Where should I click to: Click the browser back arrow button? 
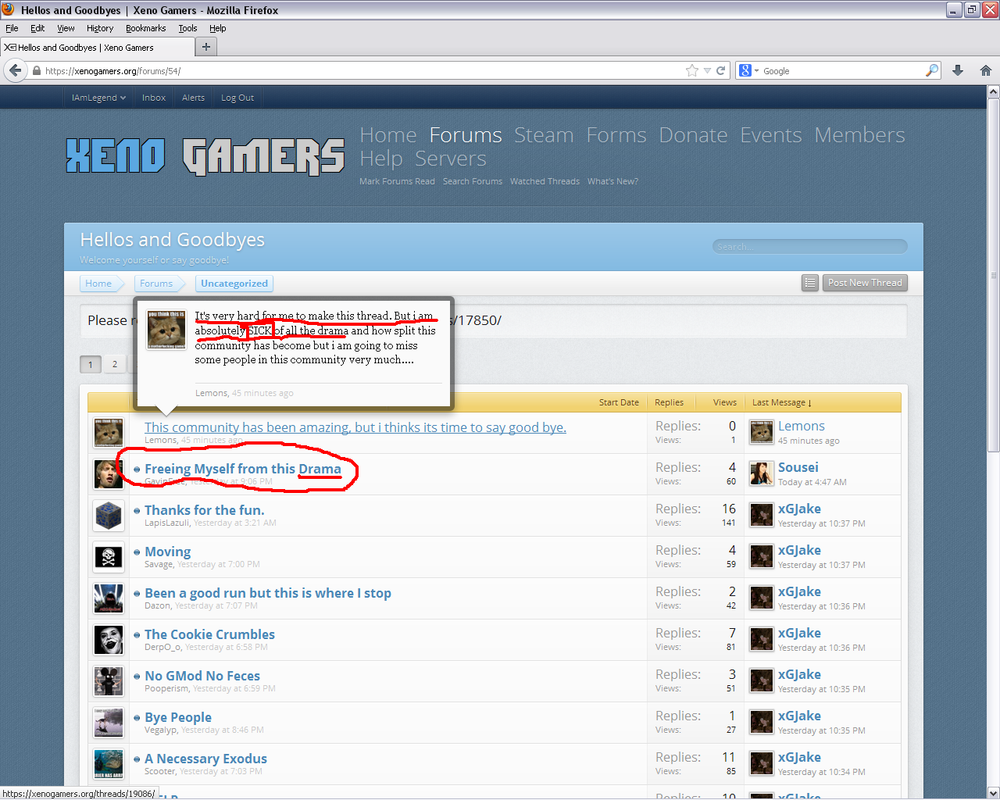(15, 71)
